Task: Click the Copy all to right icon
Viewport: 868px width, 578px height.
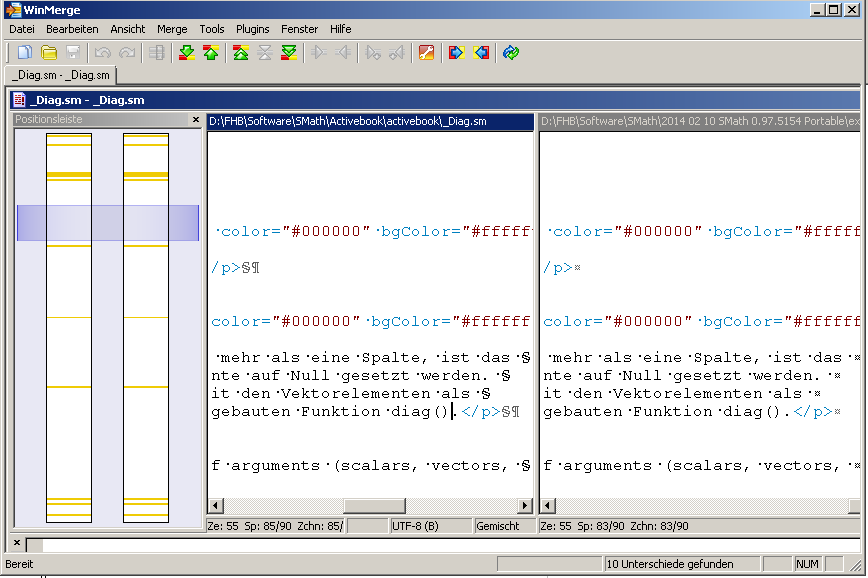Action: click(x=457, y=53)
